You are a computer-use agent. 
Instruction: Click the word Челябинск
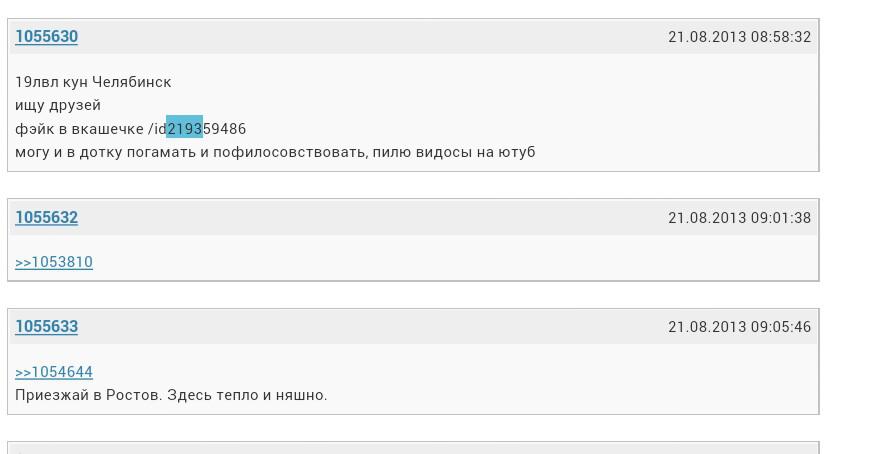(x=131, y=82)
